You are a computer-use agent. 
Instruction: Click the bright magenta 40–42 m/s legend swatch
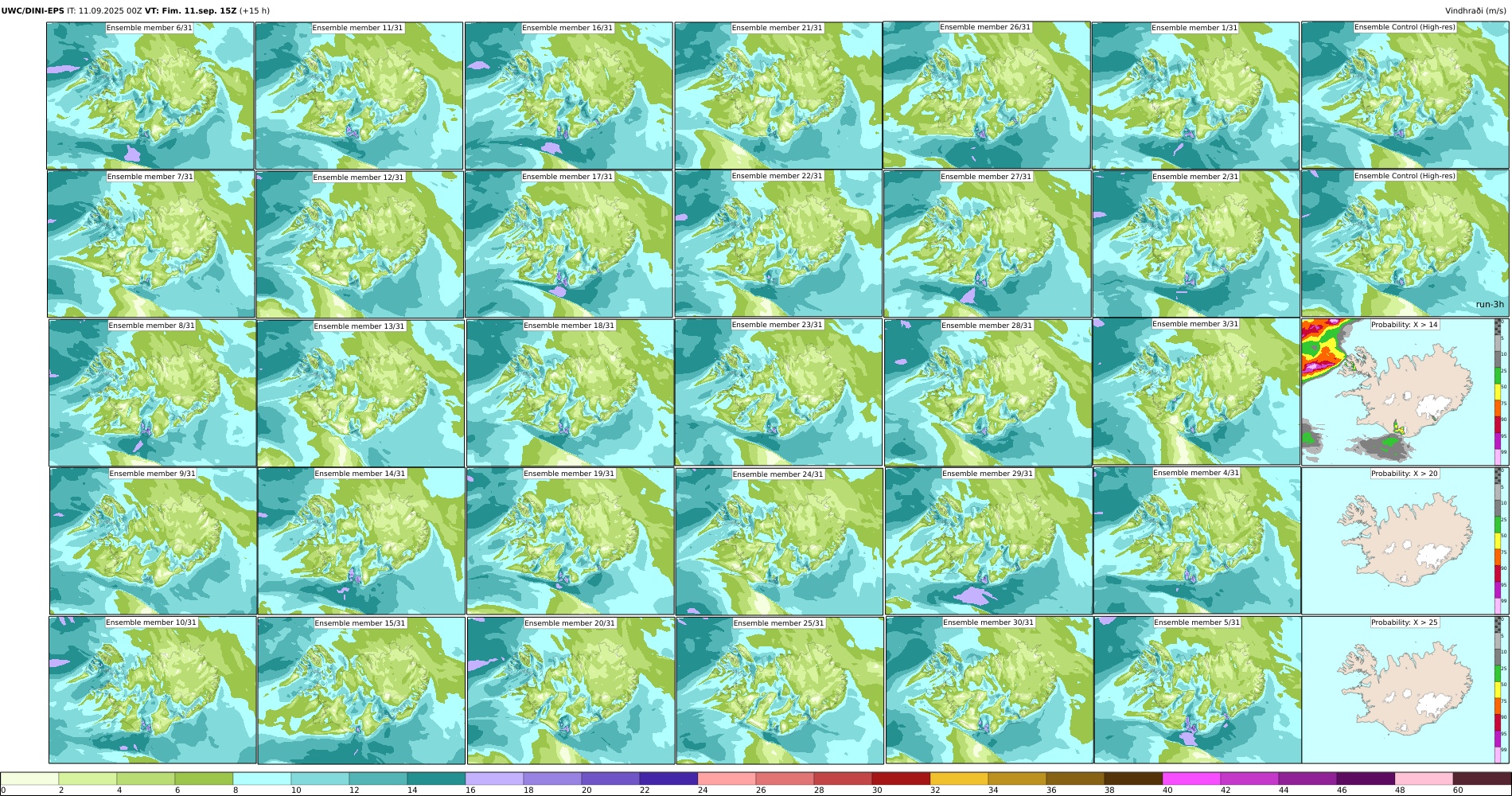(x=1191, y=778)
